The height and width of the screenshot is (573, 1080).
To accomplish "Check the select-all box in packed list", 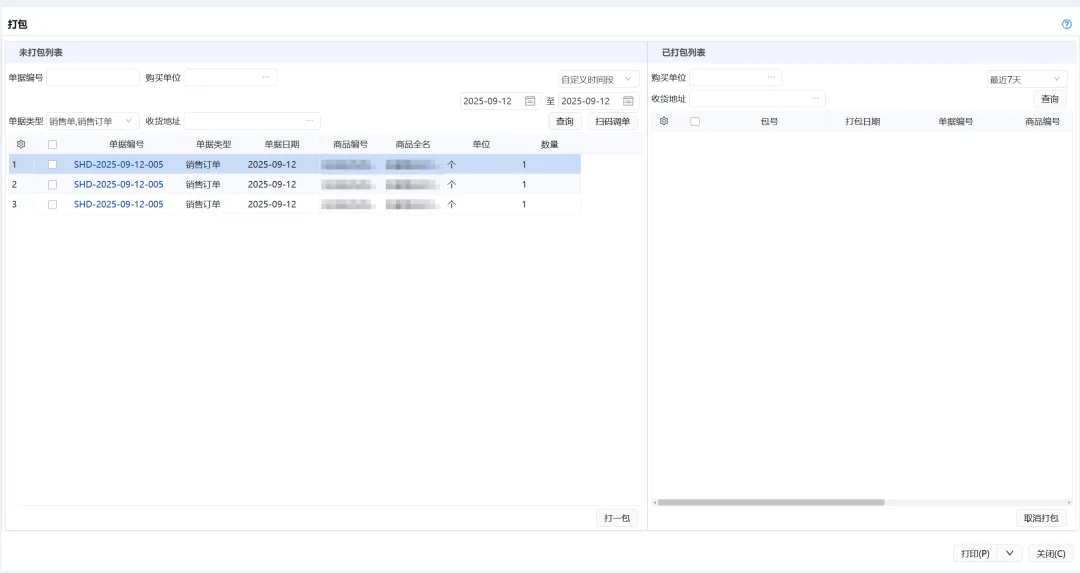I will pyautogui.click(x=695, y=121).
